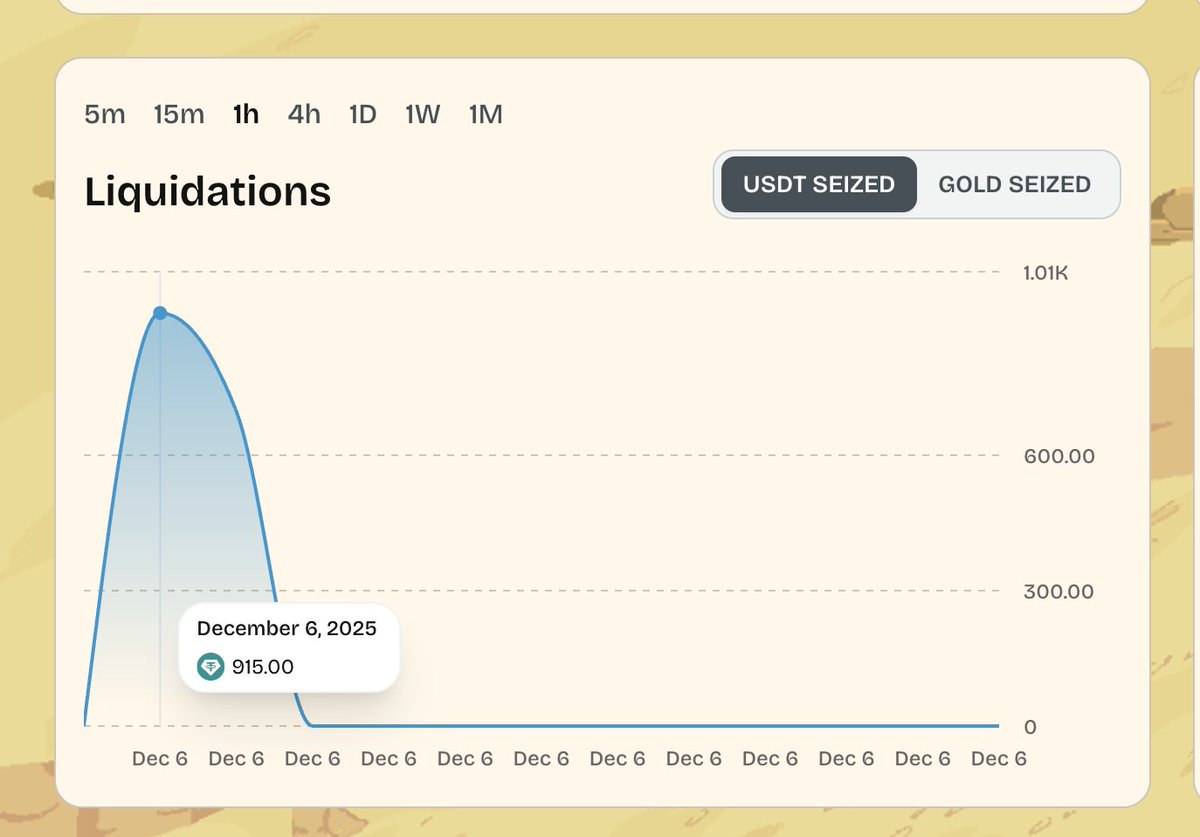Toggle to USDT SEIZED view

818,184
